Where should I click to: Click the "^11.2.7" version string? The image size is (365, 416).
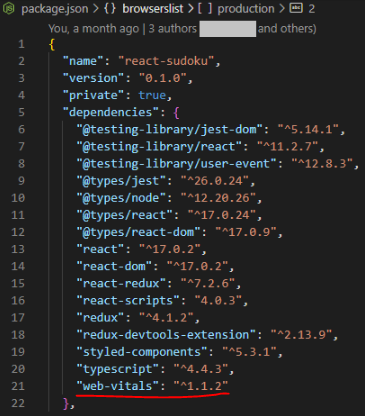pyautogui.click(x=287, y=146)
